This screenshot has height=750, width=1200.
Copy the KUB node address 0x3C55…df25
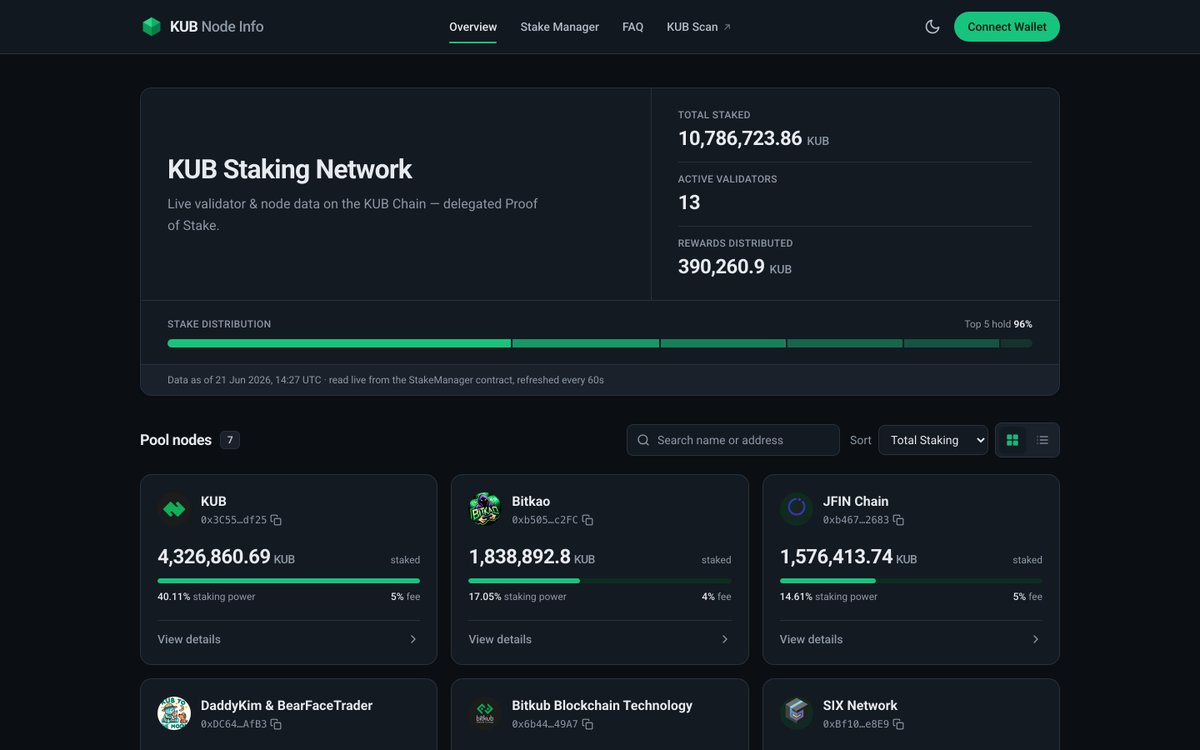[276, 520]
